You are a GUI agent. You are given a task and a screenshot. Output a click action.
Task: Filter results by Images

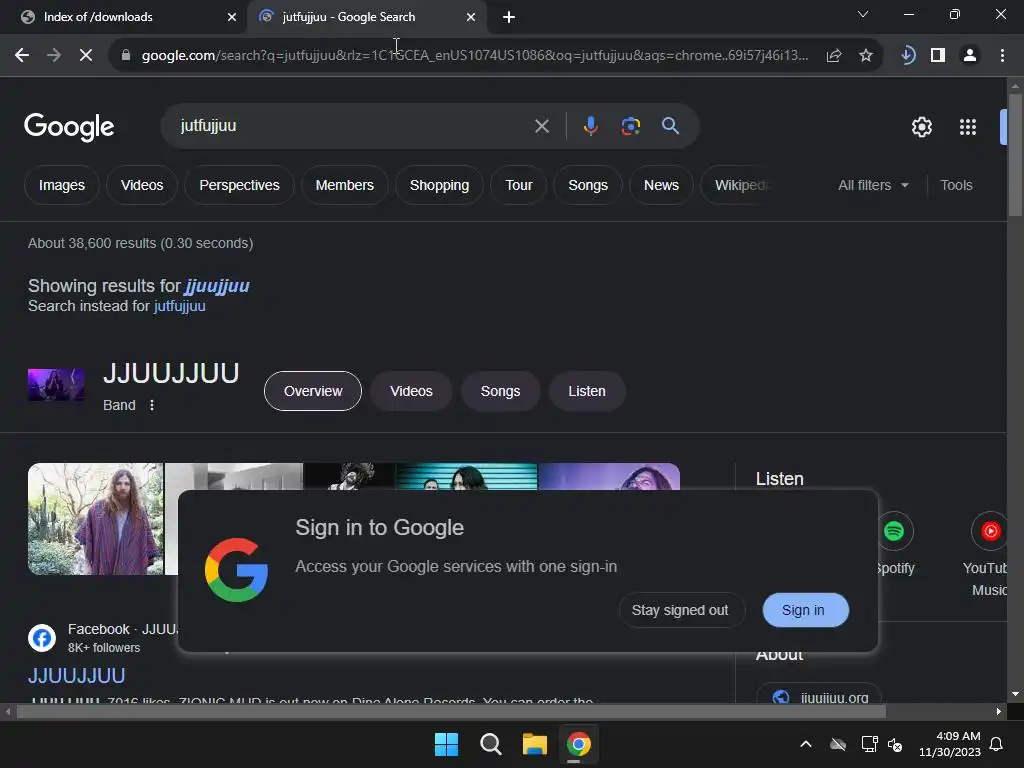pos(62,185)
